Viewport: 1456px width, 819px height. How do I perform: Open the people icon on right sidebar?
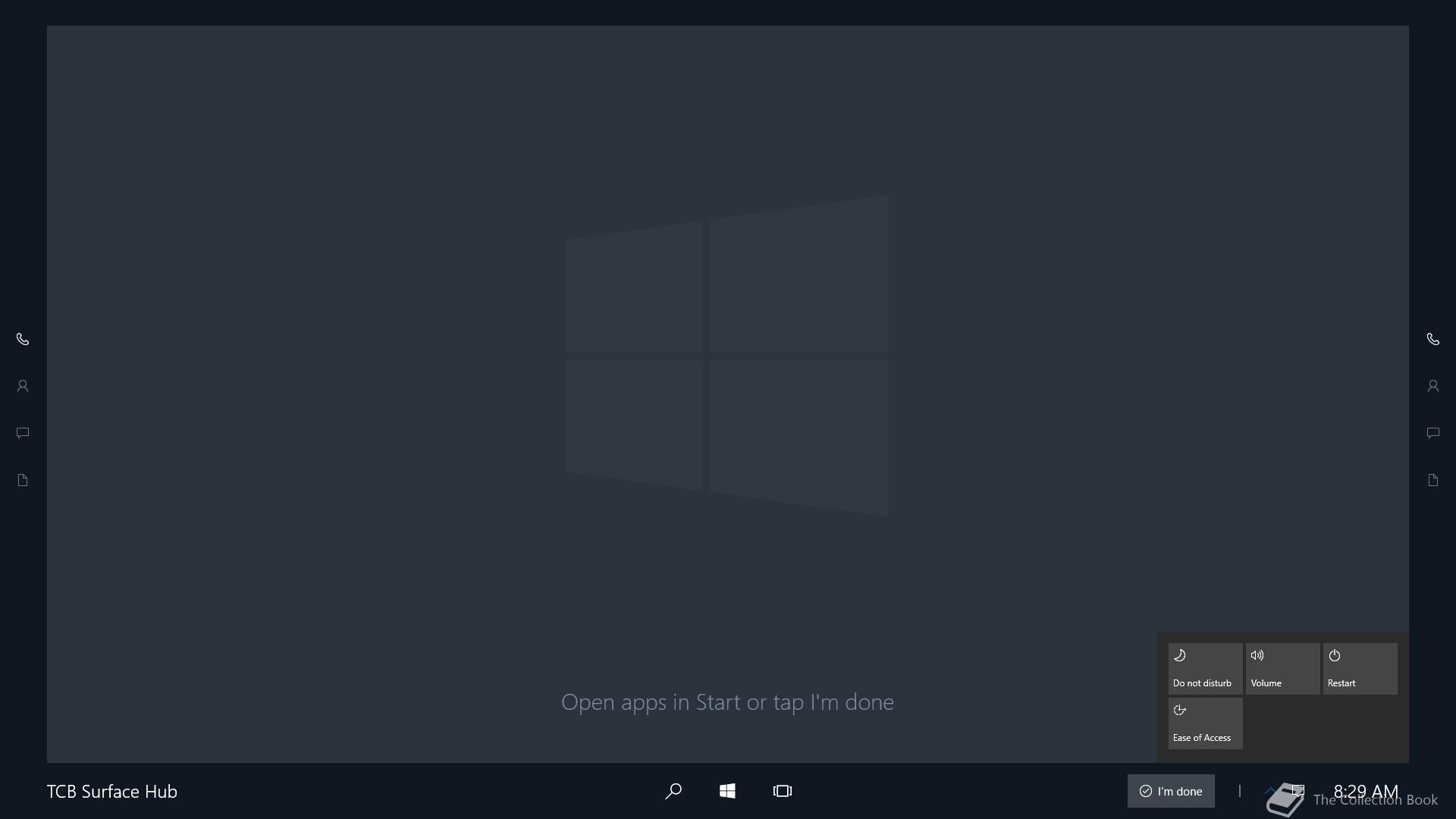click(x=1432, y=386)
